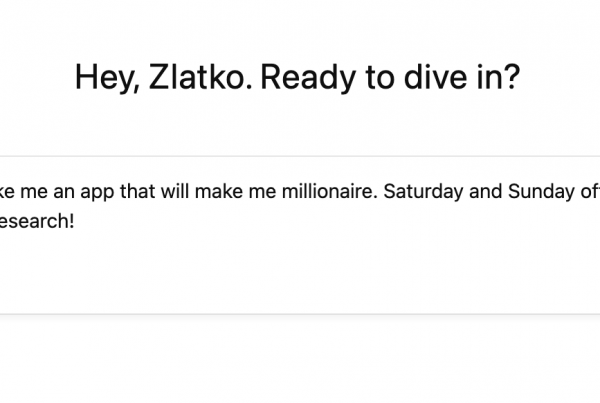
Task: Click the second "me" before "millionaire"
Action: [265, 192]
